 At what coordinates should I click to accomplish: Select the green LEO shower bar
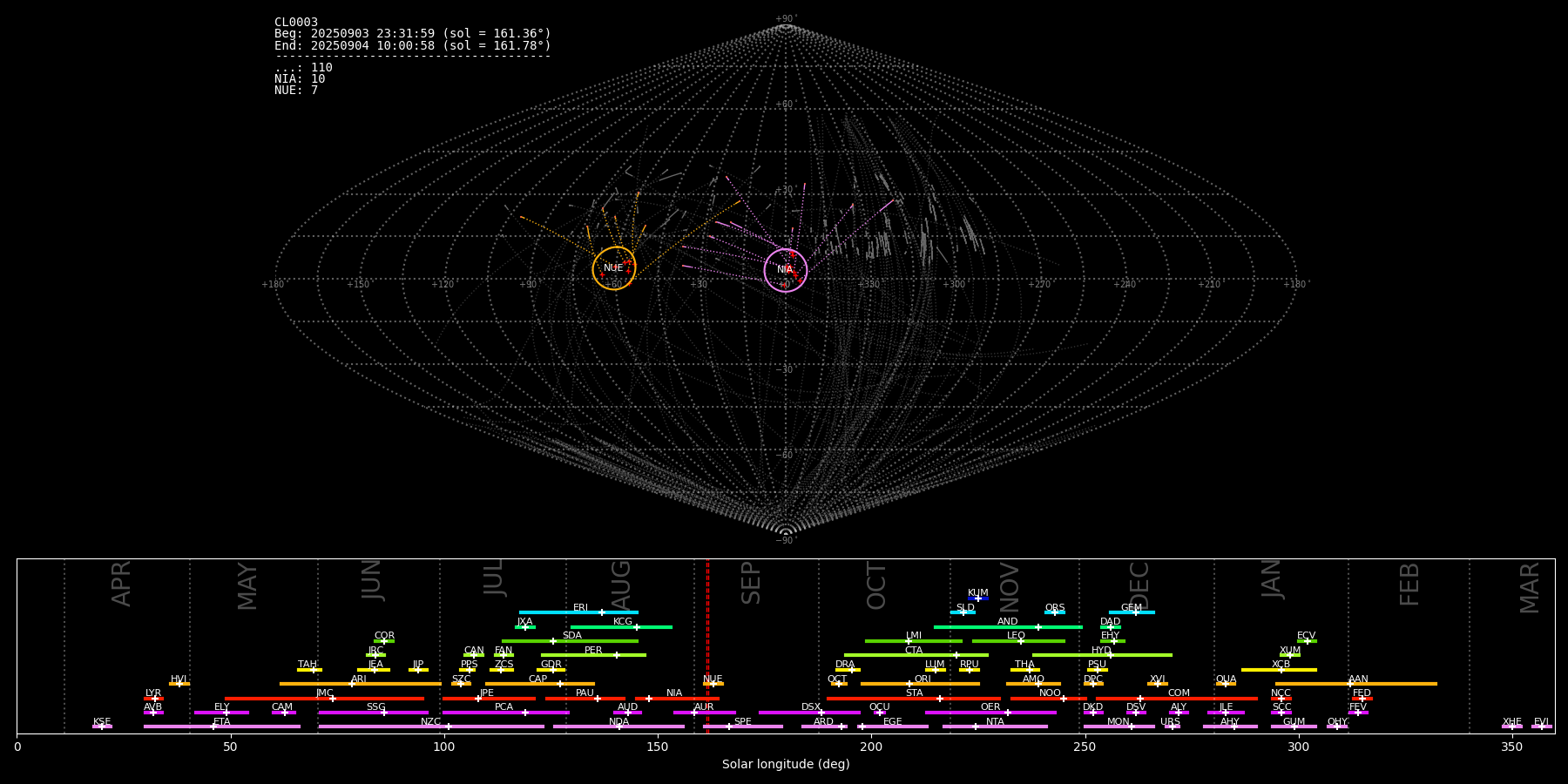(1018, 641)
